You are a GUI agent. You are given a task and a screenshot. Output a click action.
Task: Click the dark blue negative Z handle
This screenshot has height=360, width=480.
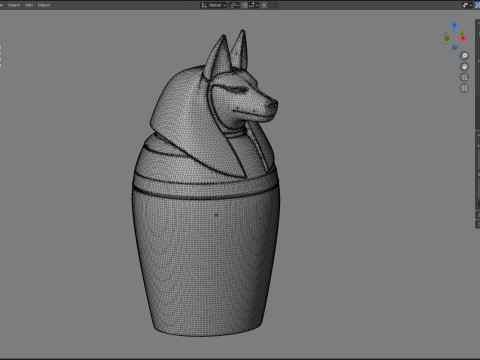(x=454, y=48)
